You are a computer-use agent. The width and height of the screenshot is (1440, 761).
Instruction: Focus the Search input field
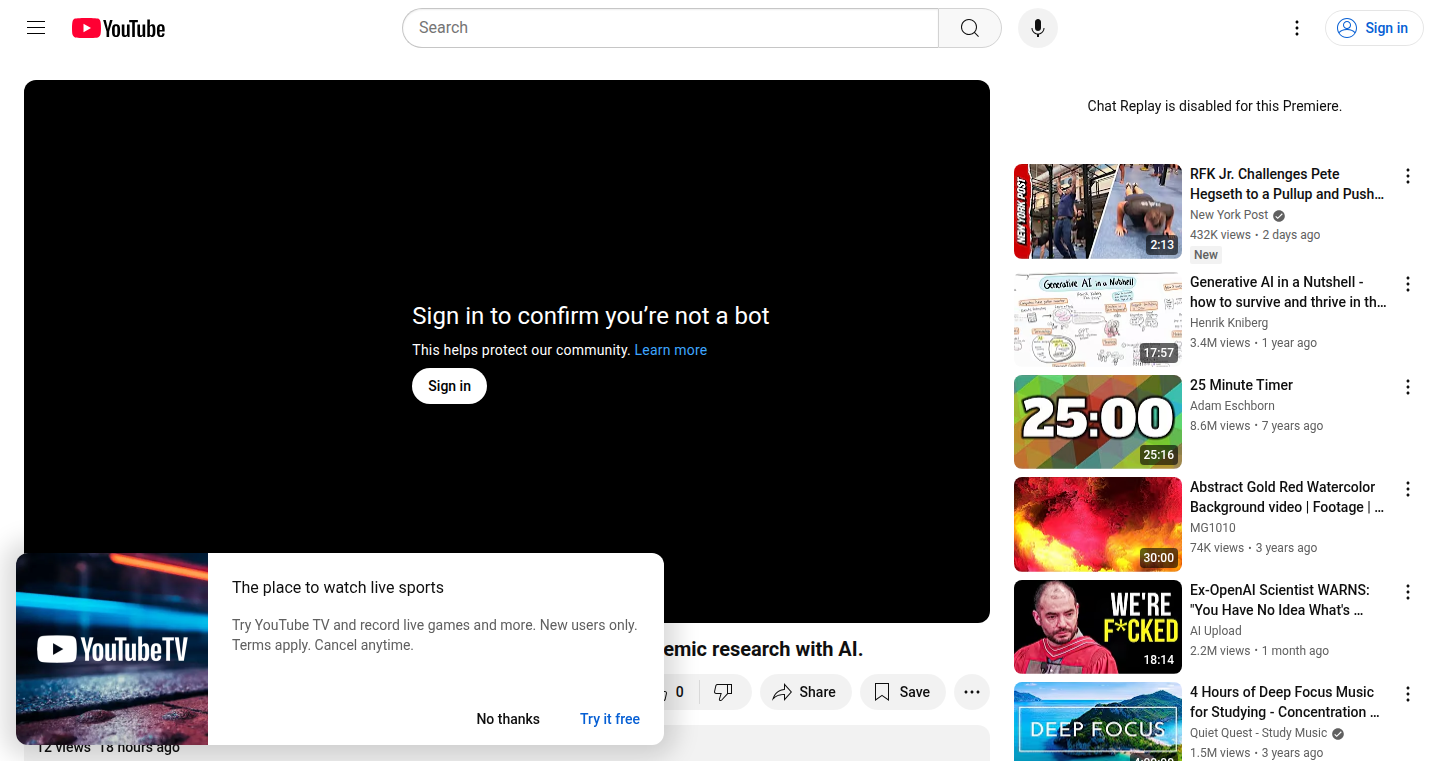pyautogui.click(x=670, y=28)
